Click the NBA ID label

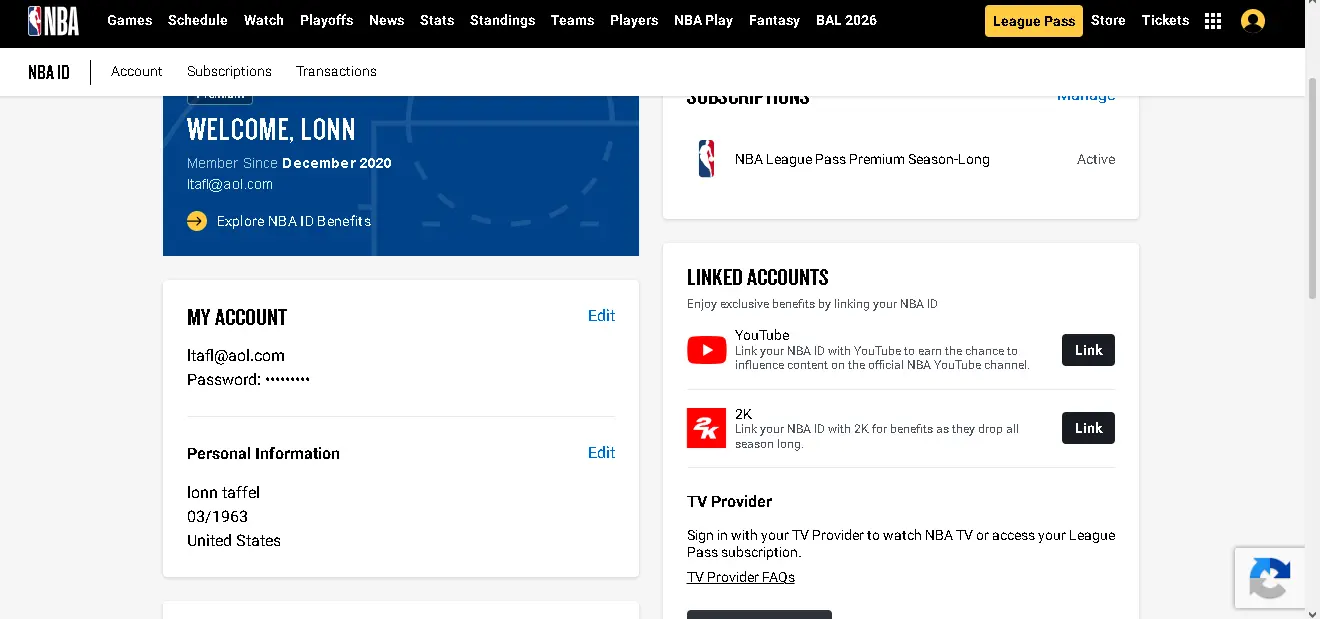pos(49,72)
